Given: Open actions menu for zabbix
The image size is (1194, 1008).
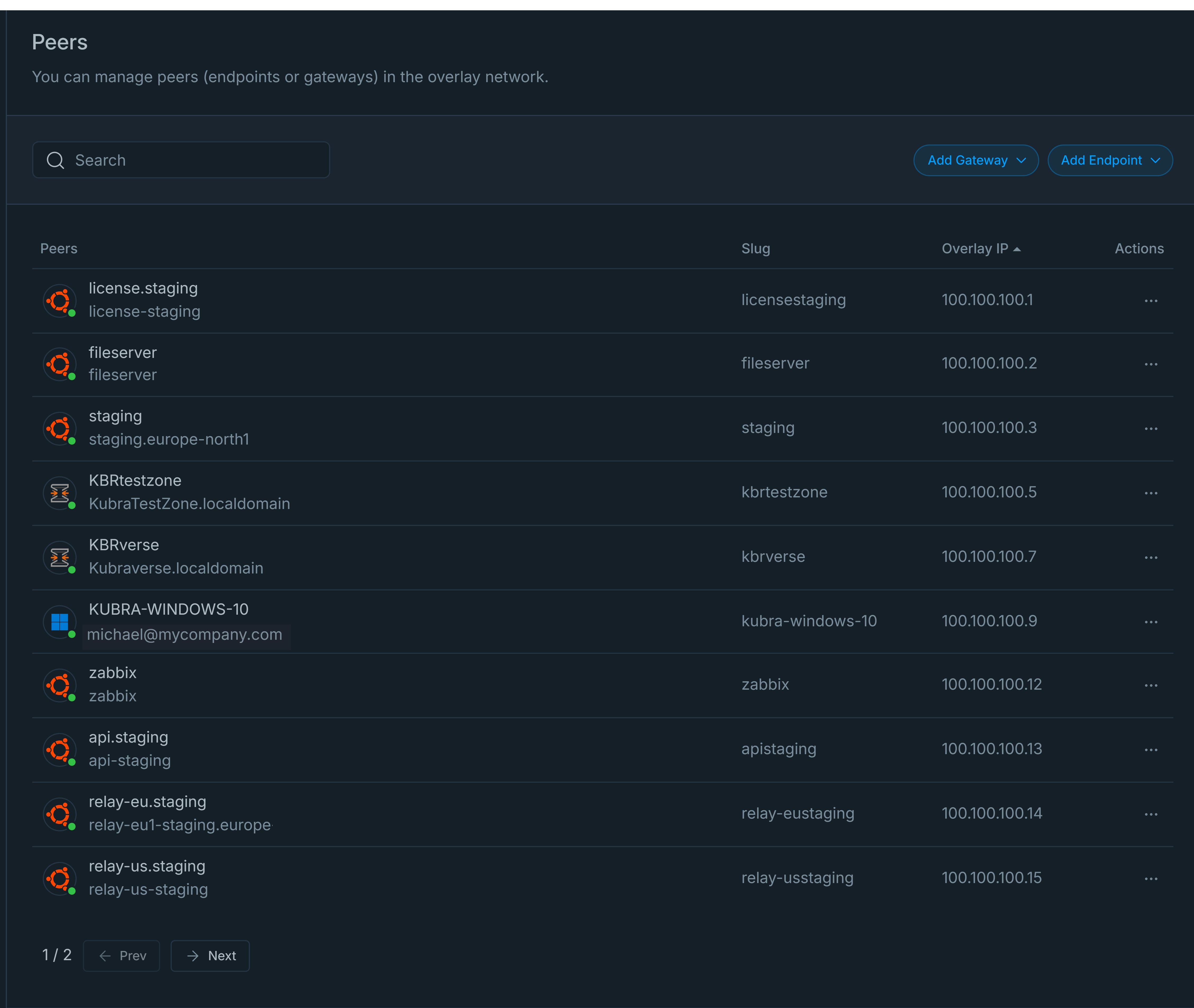Looking at the screenshot, I should click(x=1151, y=685).
